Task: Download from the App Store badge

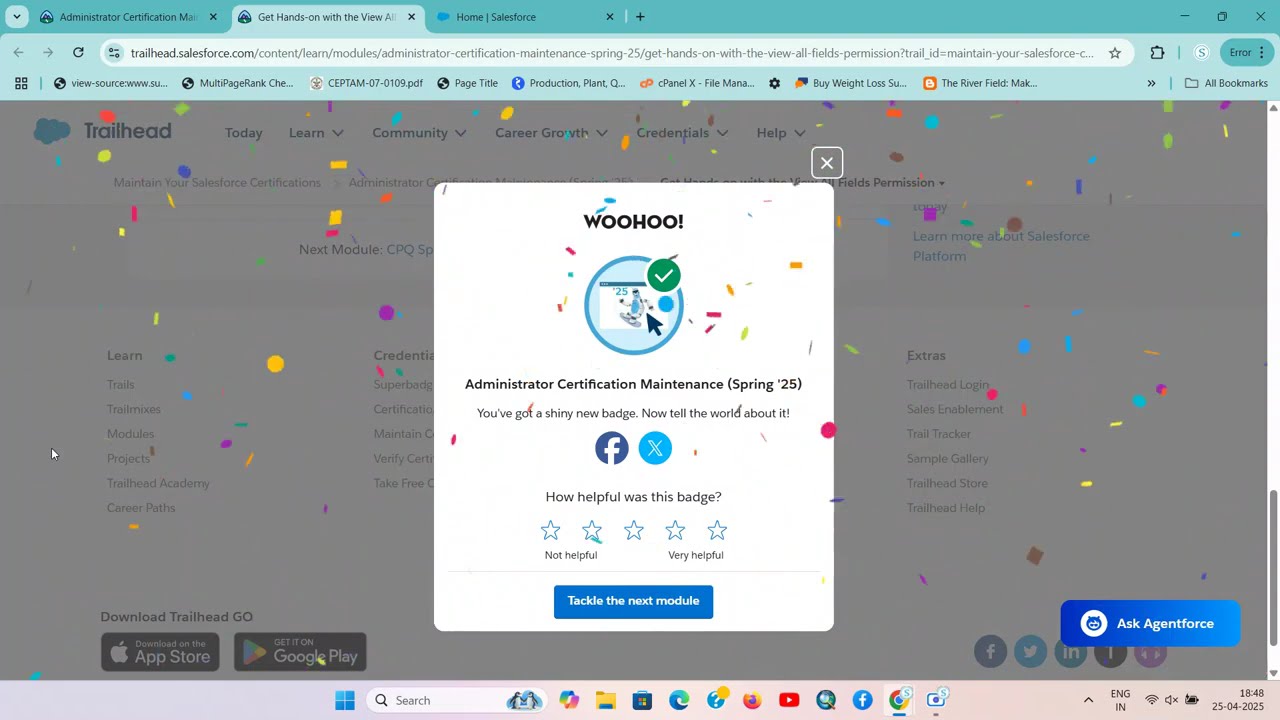Action: [x=160, y=652]
